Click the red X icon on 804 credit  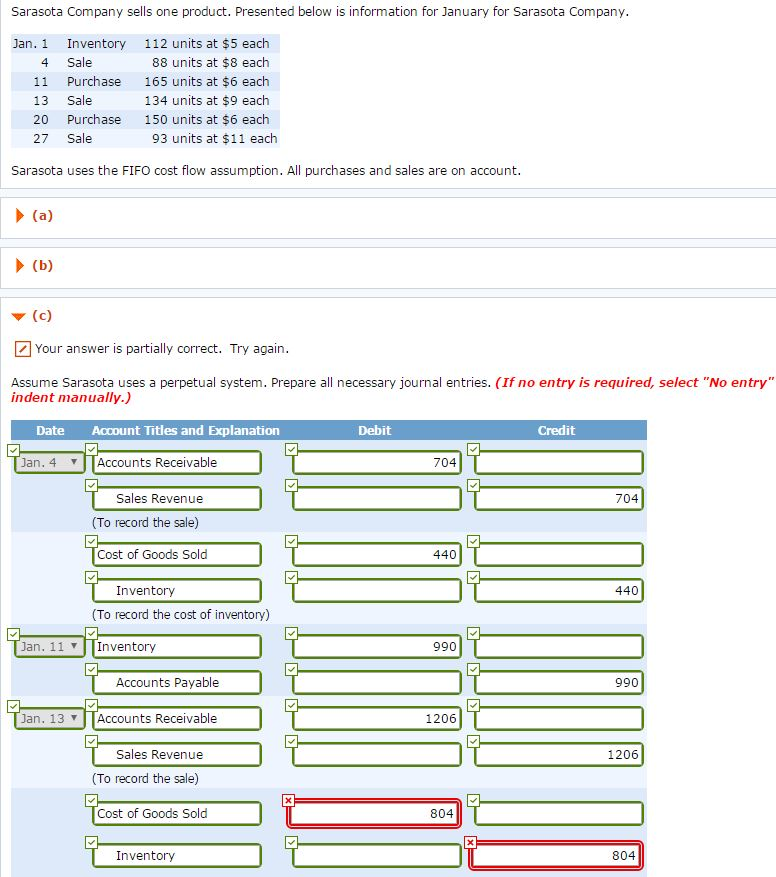[x=471, y=842]
